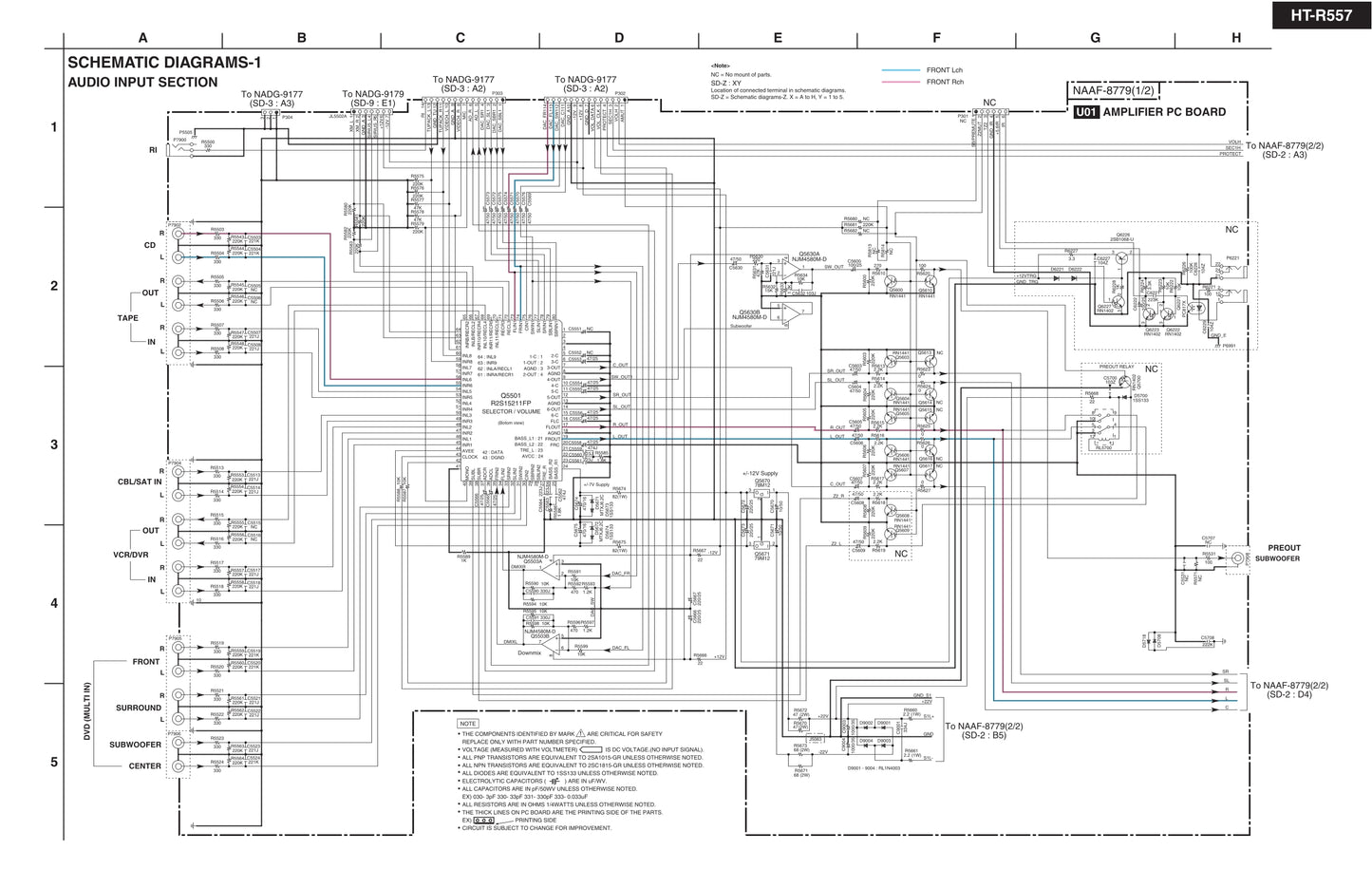Select the FRONT Lch blue legend line
The width and height of the screenshot is (1372, 888).
click(899, 69)
